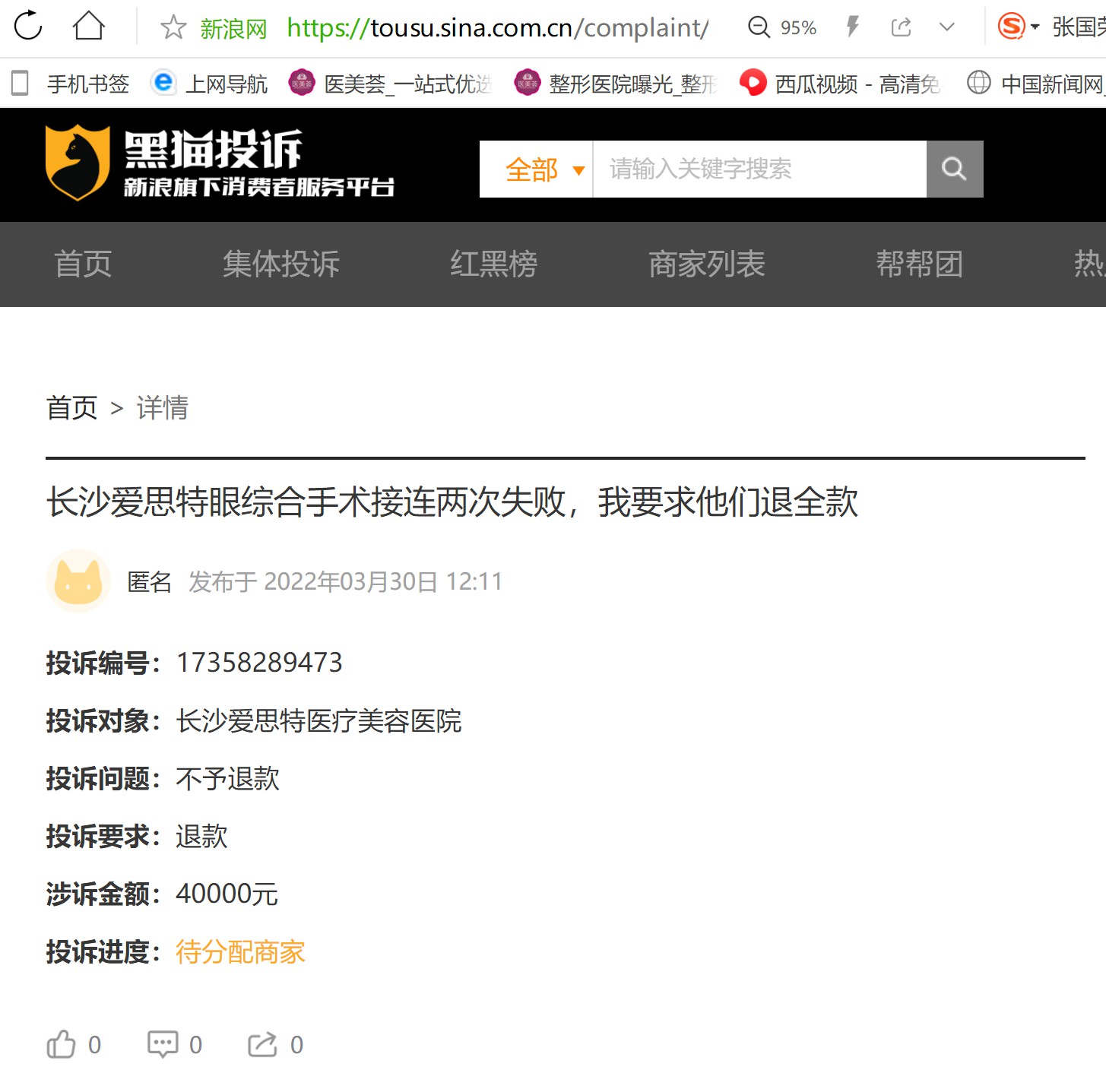Open the 医美荟_一站式 bookmark
1106x1092 pixels.
click(390, 84)
